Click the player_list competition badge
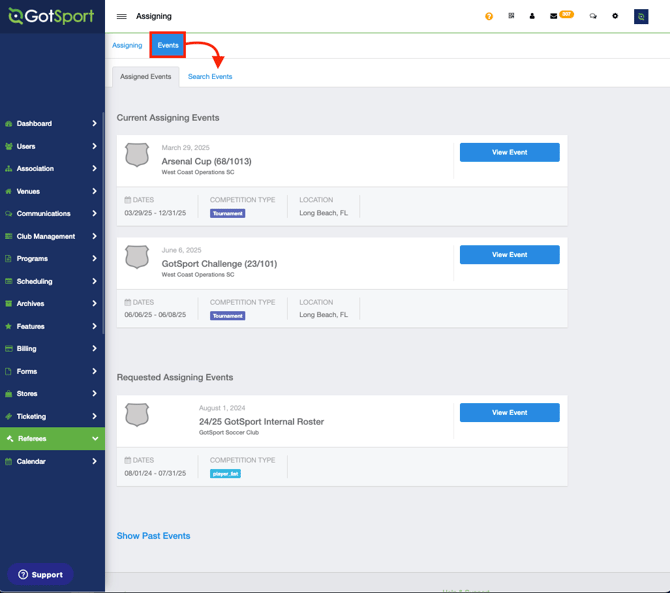Viewport: 670px width, 593px height. pyautogui.click(x=225, y=474)
